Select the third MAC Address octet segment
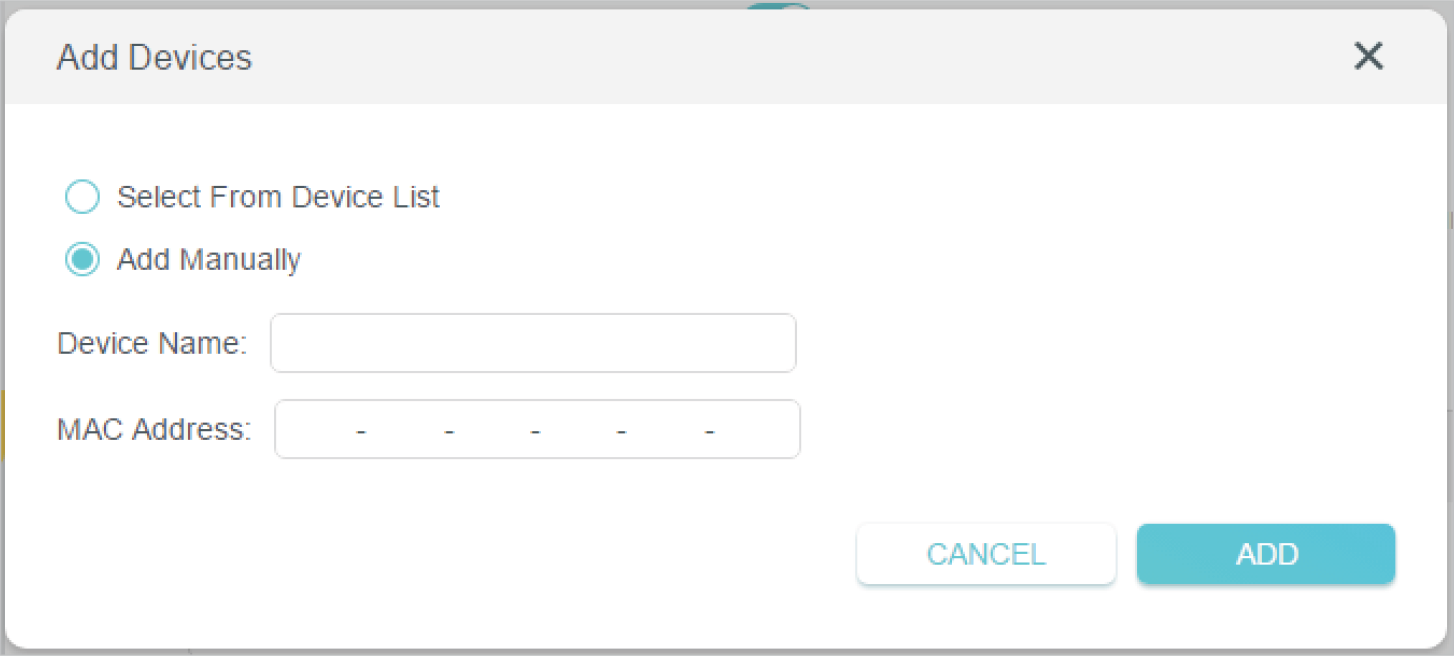The height and width of the screenshot is (656, 1454). (492, 430)
